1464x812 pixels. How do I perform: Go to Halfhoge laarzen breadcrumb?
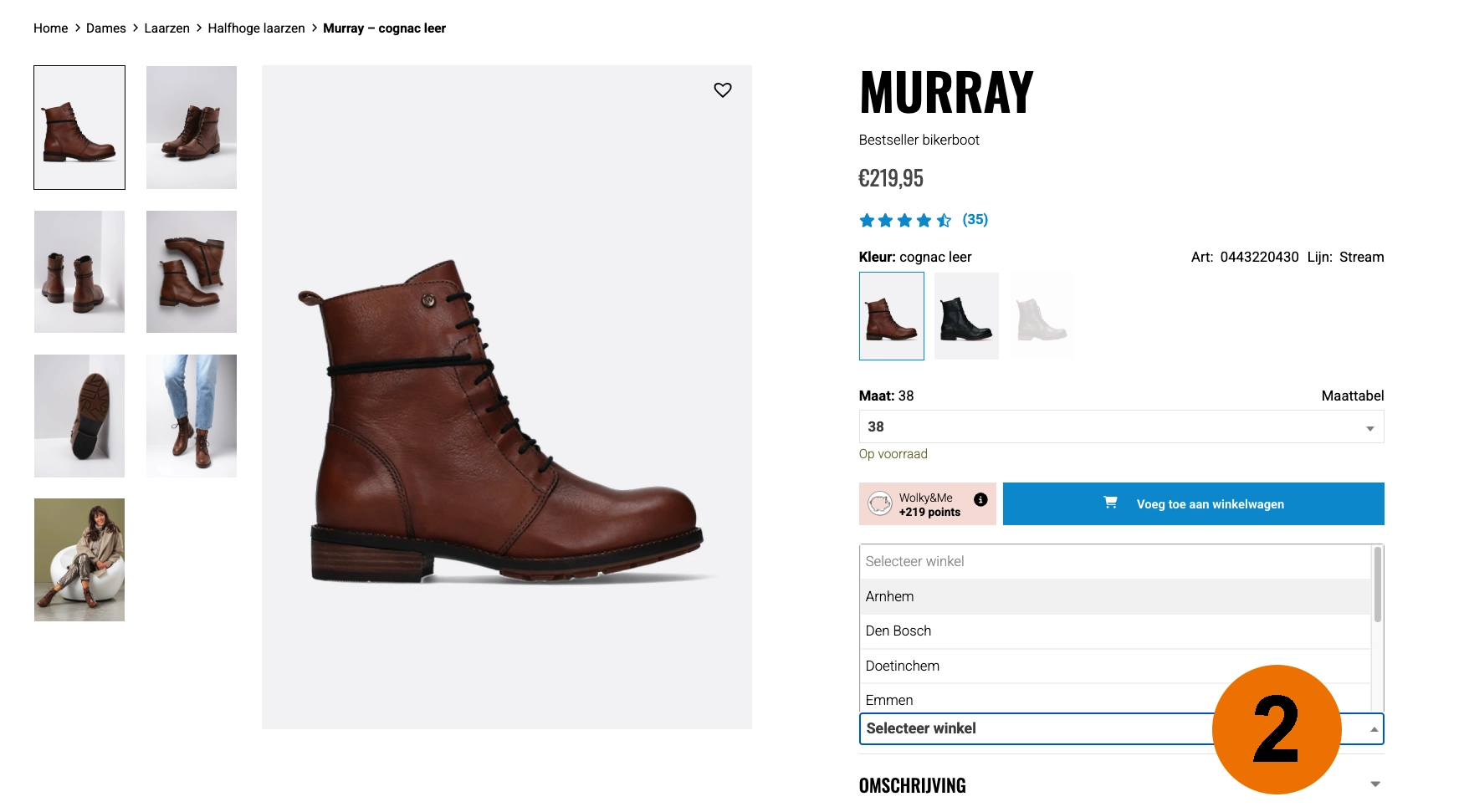point(256,28)
